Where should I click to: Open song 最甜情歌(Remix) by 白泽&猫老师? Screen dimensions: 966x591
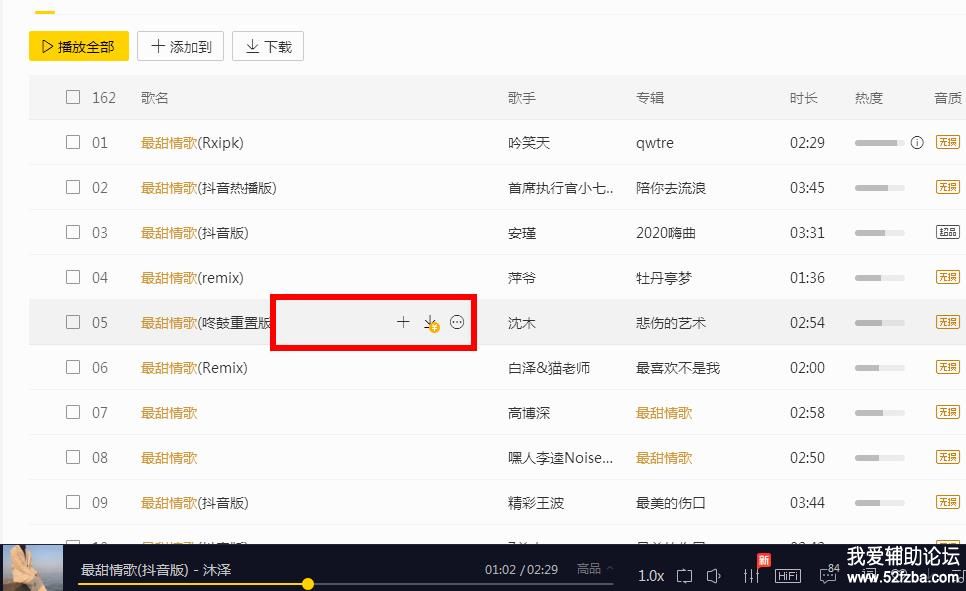[194, 368]
